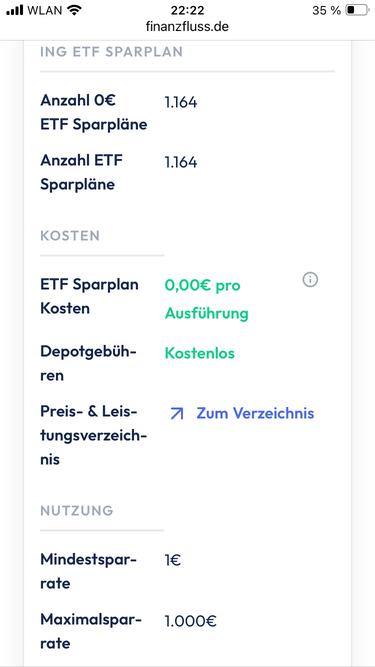Click the green Kostenlos value
The height and width of the screenshot is (667, 375).
[200, 353]
